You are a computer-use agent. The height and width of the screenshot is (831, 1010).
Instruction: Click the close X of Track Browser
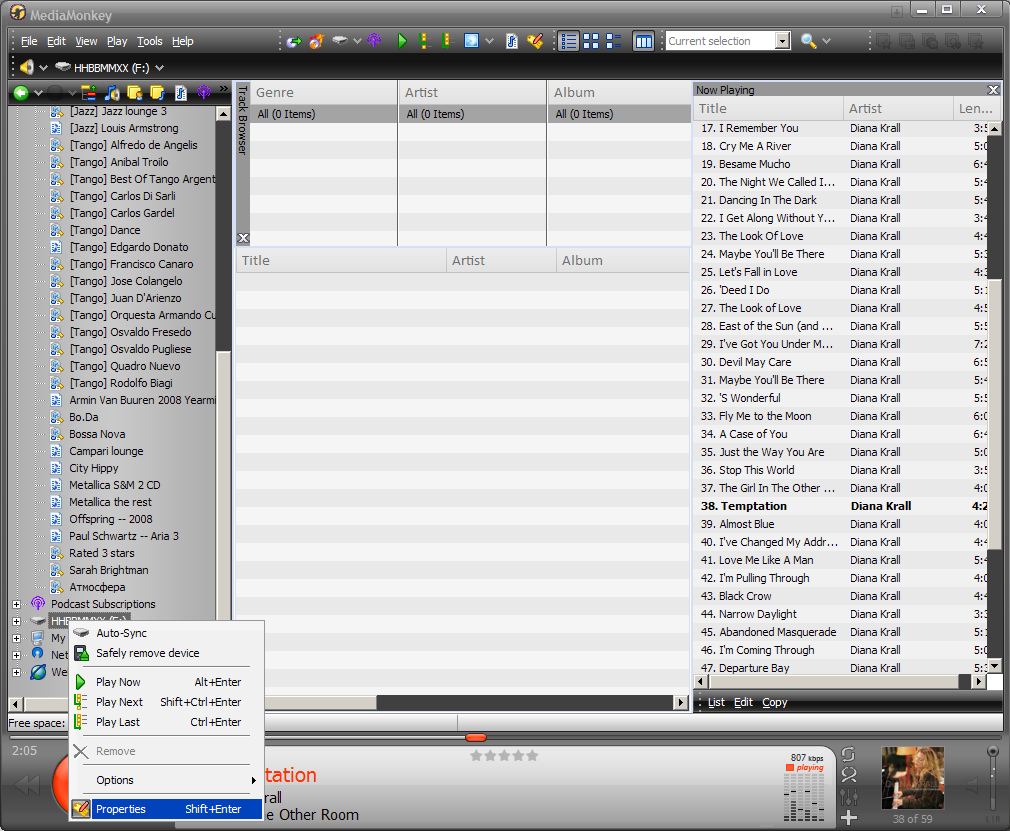coord(243,238)
